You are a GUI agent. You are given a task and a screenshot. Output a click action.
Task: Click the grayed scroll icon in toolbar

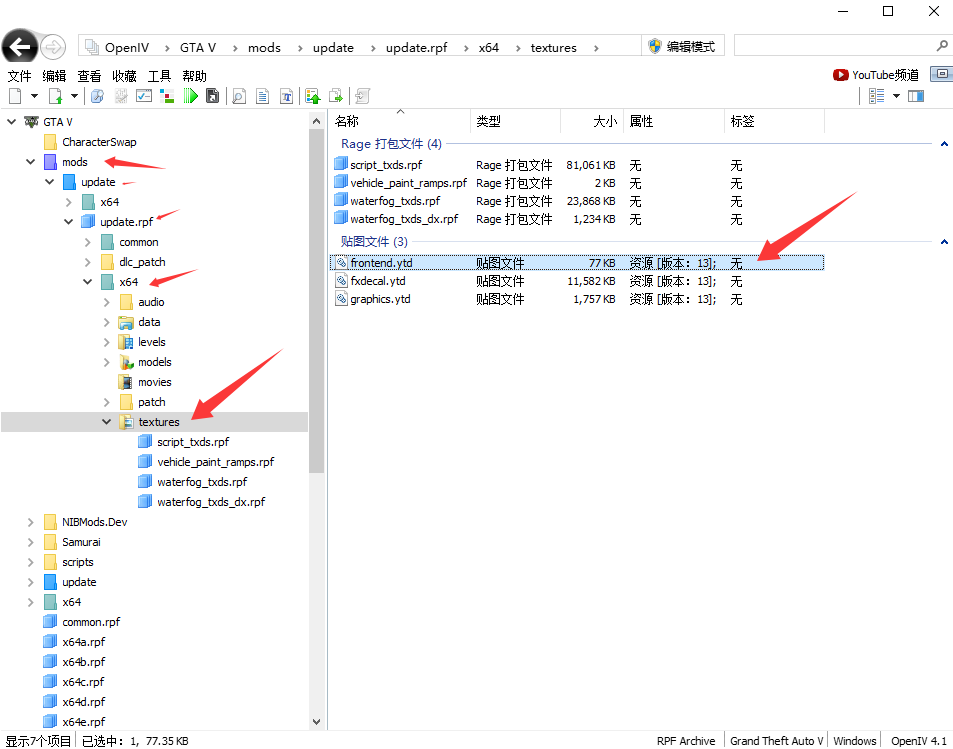pos(363,96)
